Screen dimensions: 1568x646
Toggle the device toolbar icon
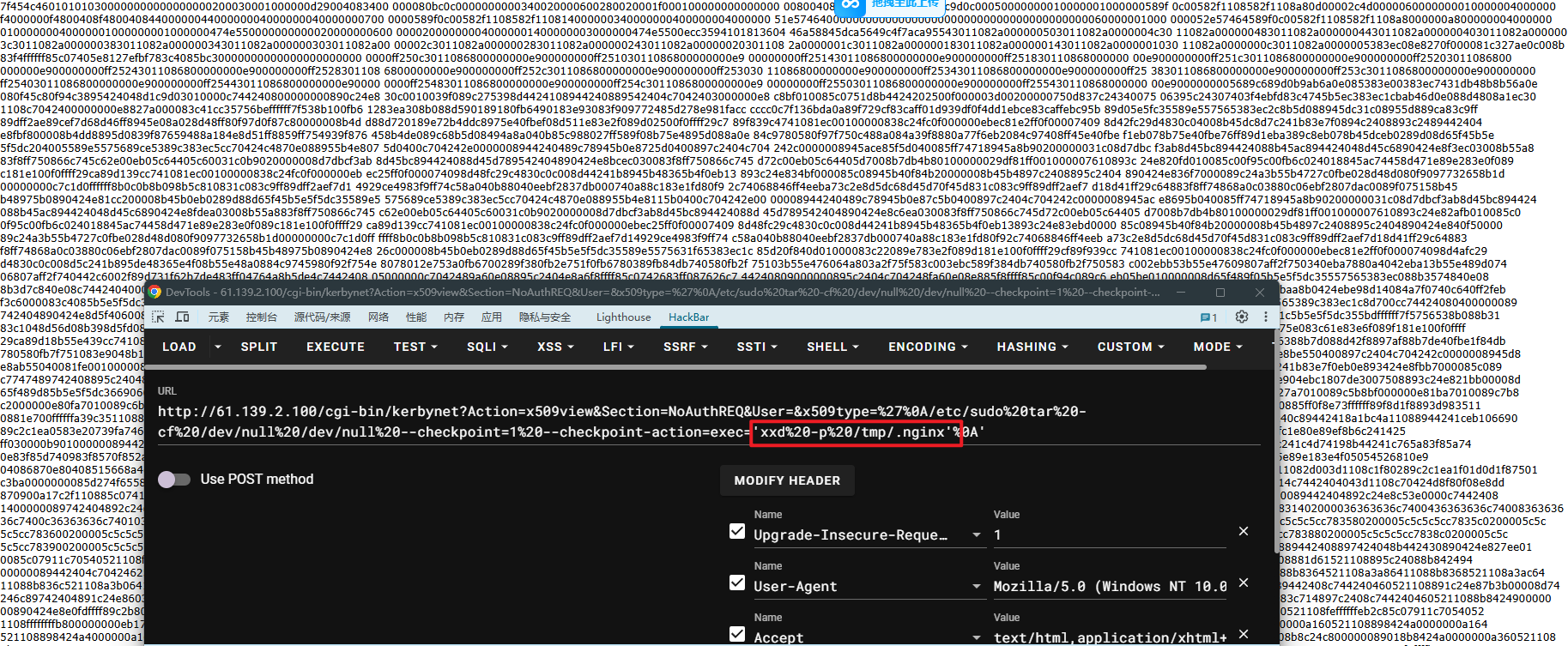[183, 317]
